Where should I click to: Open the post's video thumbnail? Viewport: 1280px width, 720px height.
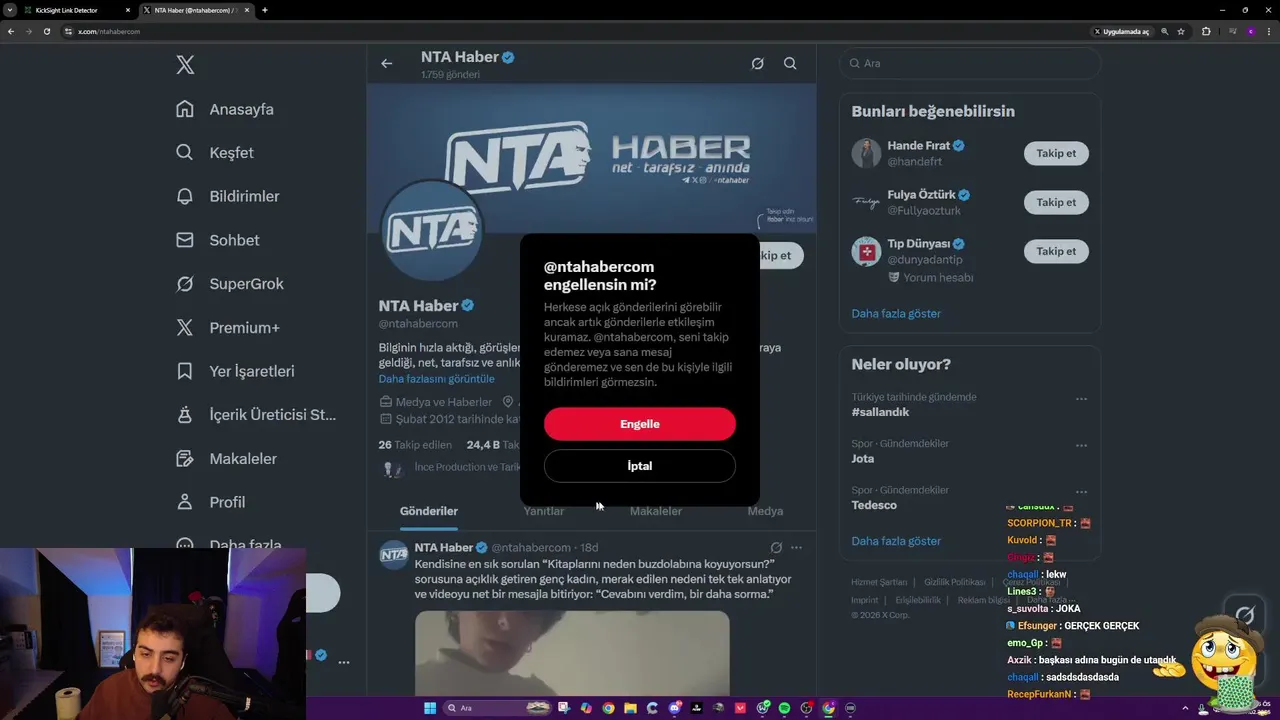click(x=572, y=653)
